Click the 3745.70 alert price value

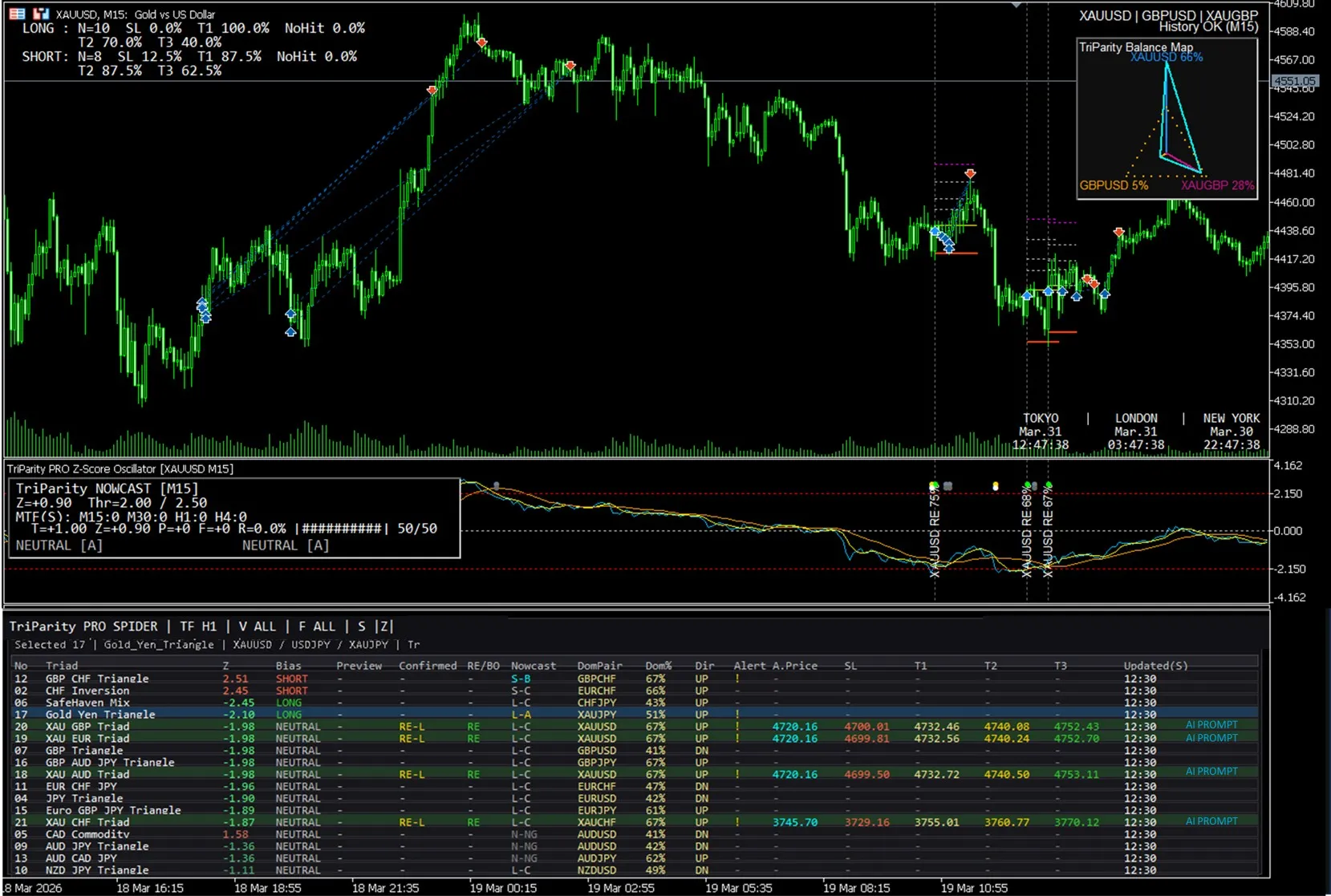(795, 822)
